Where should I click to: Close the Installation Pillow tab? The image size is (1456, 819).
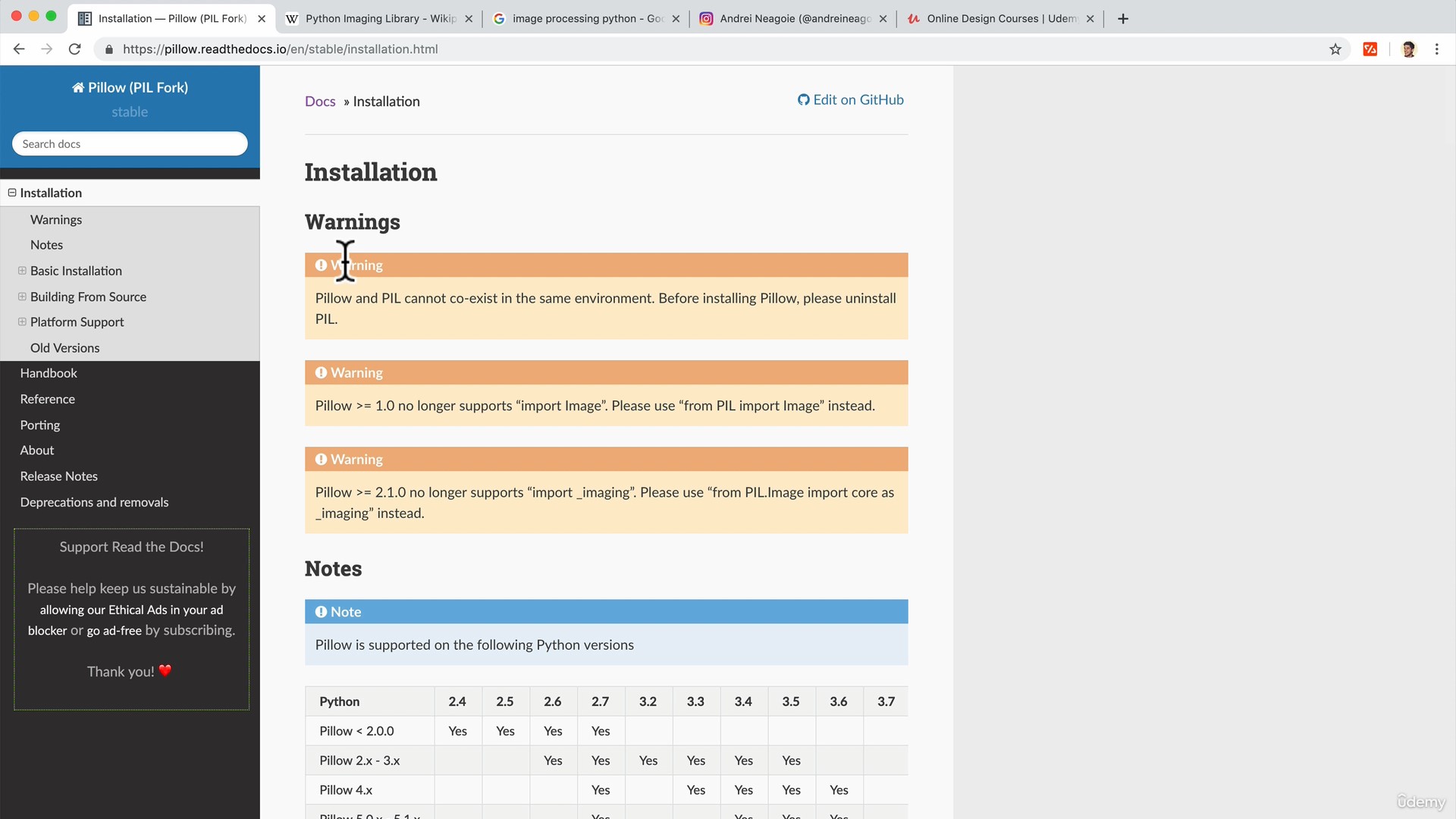coord(262,18)
